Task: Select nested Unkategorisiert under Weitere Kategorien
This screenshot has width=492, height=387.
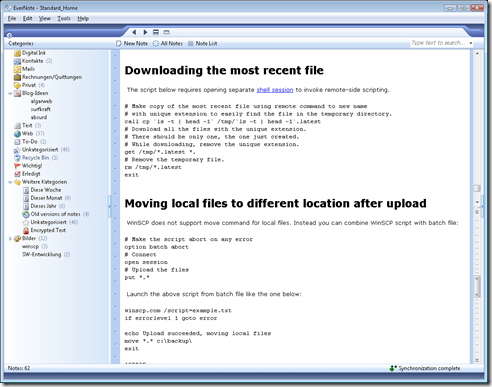Action: point(49,222)
